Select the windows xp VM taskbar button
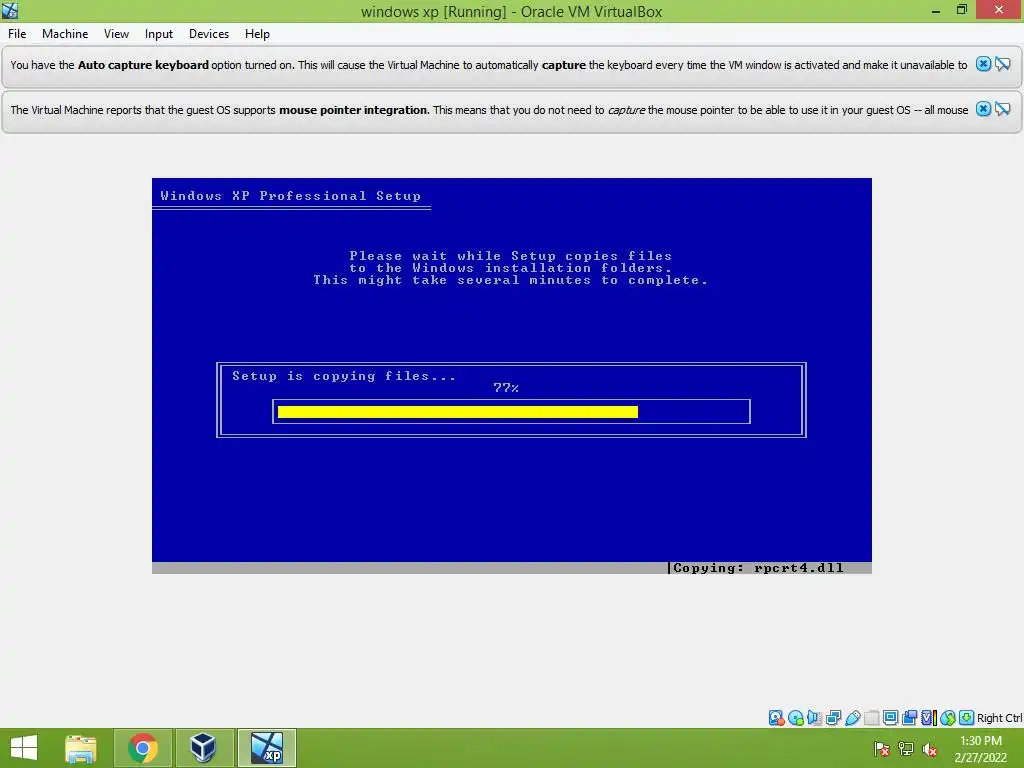The width and height of the screenshot is (1024, 768). tap(266, 748)
